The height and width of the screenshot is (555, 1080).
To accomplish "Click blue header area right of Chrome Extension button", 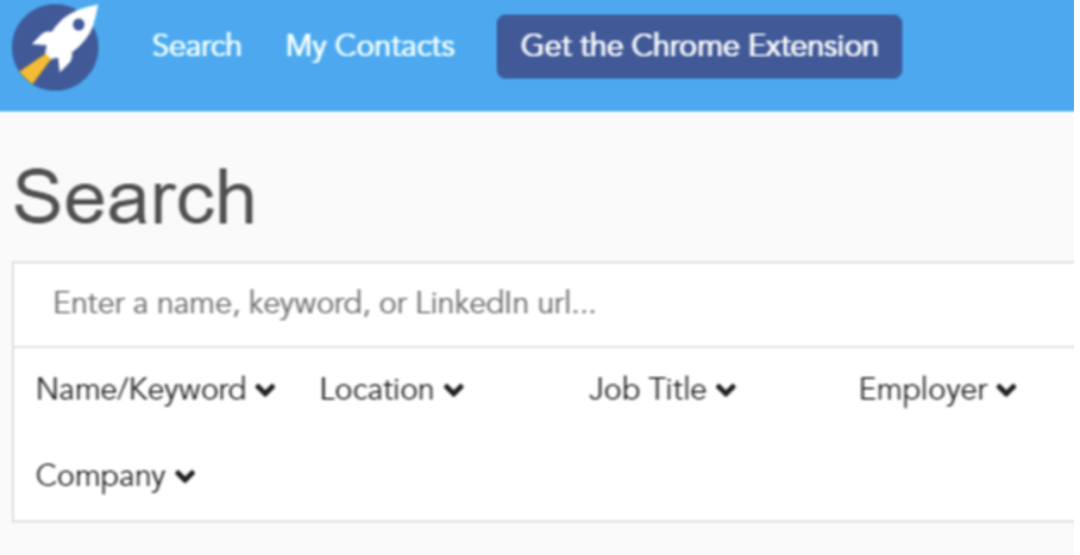I will (x=990, y=46).
